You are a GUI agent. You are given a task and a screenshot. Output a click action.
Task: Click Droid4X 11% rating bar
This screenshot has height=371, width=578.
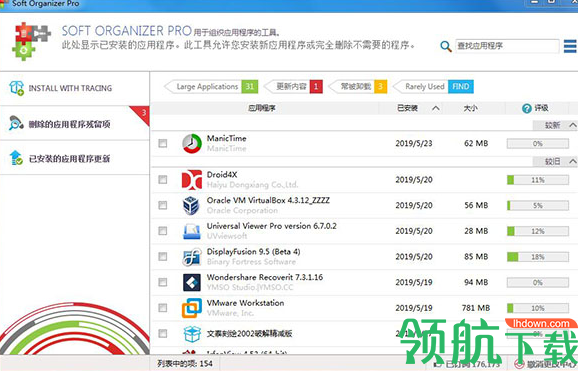538,180
